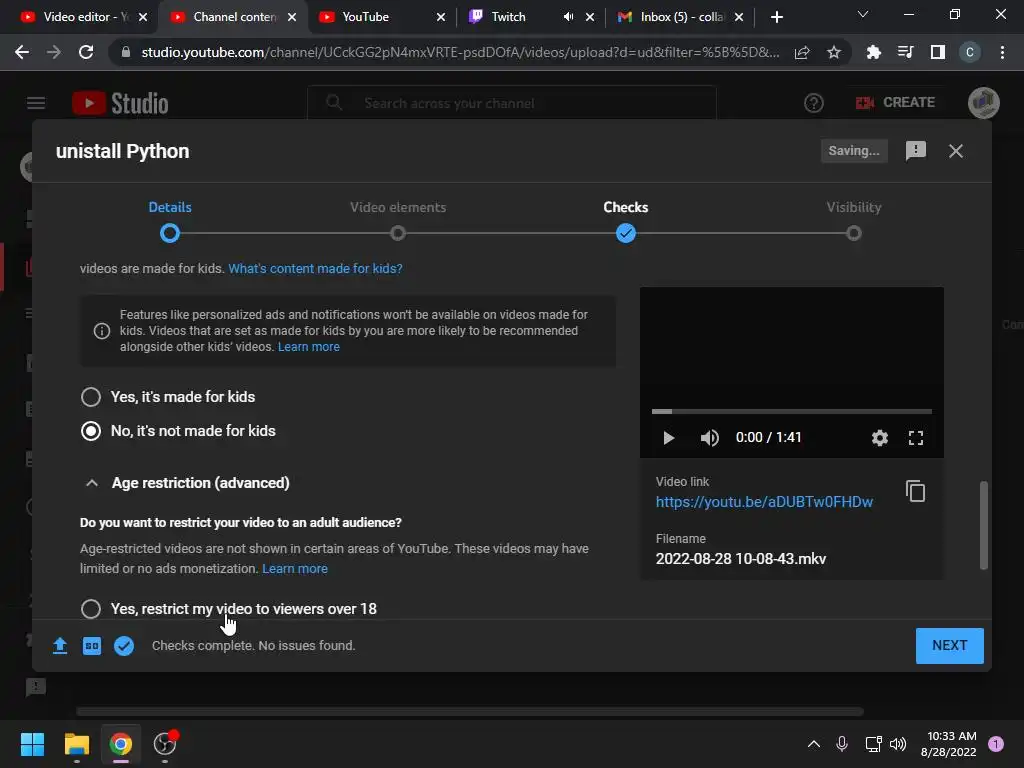
Task: Select Yes, restrict my video to viewers over 18
Action: click(229, 609)
